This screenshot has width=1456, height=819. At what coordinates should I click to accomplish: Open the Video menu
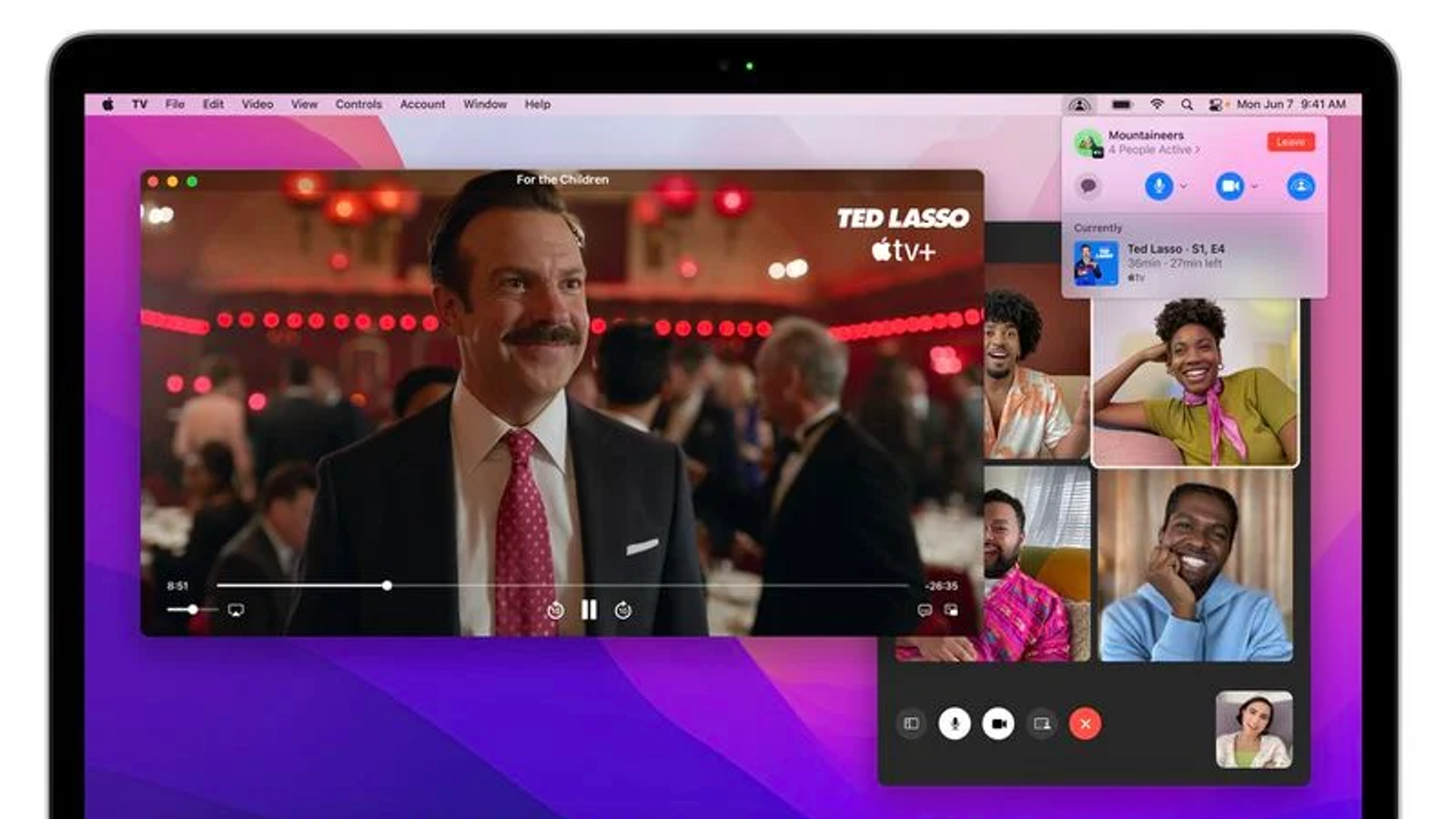pos(258,105)
